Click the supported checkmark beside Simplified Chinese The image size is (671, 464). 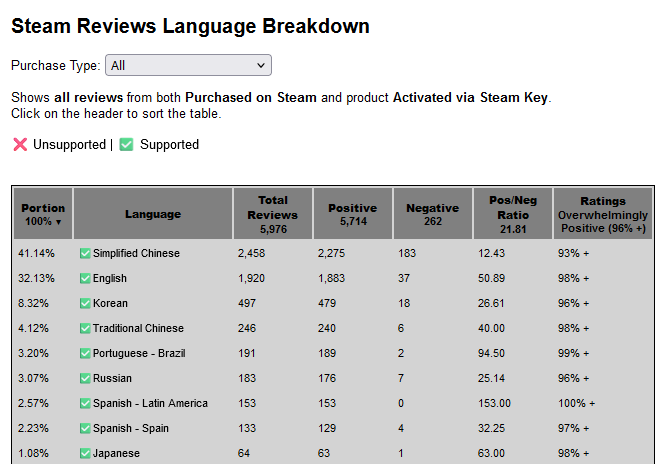85,253
